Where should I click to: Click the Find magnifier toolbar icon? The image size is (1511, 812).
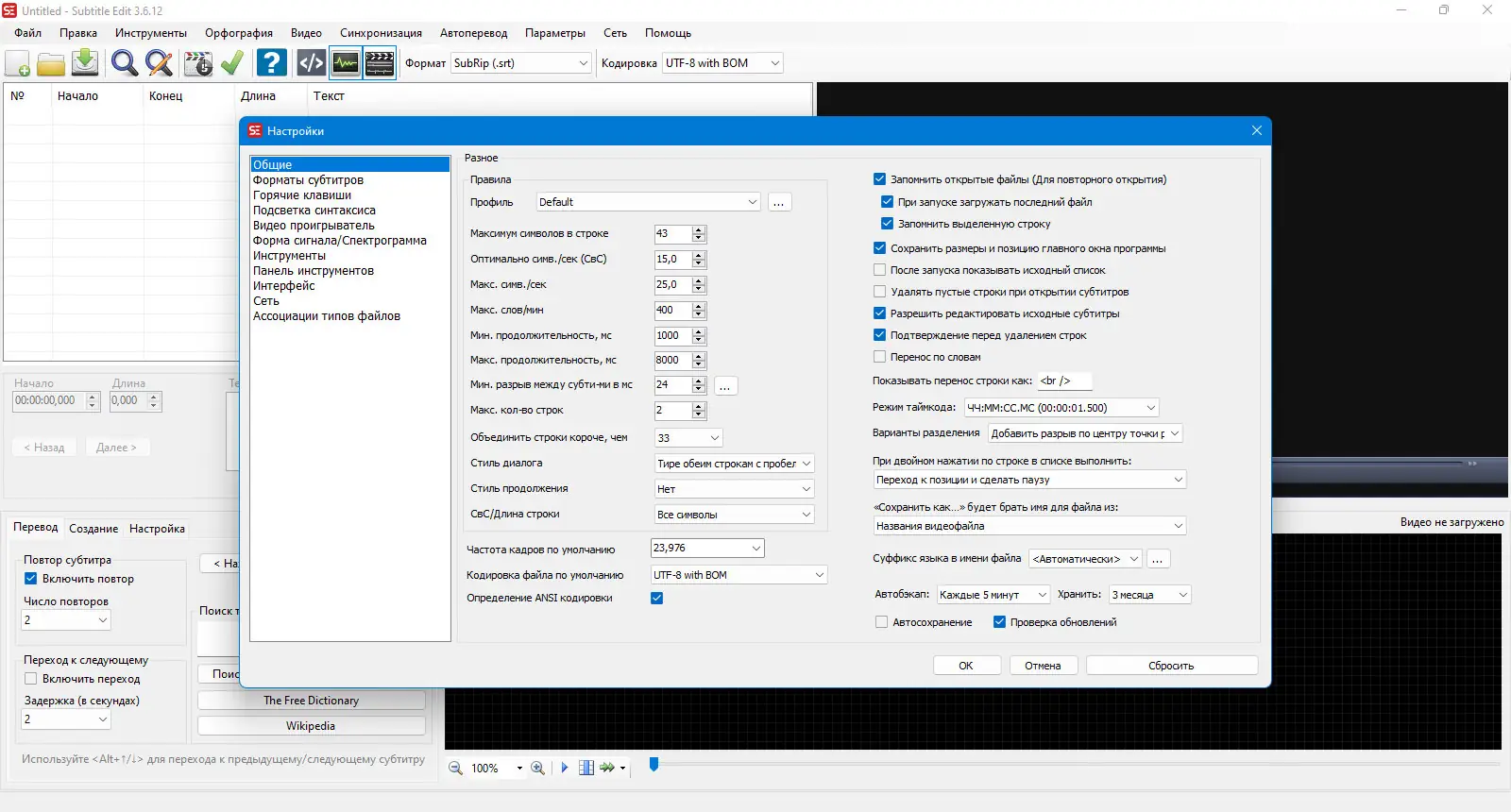125,63
